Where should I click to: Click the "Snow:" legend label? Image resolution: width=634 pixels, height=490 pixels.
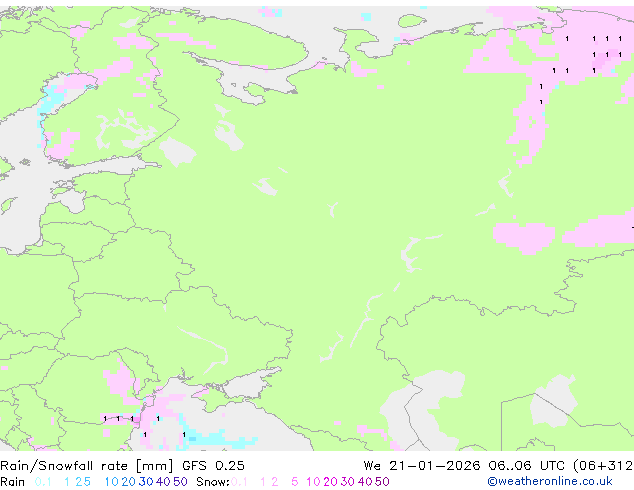(213, 482)
